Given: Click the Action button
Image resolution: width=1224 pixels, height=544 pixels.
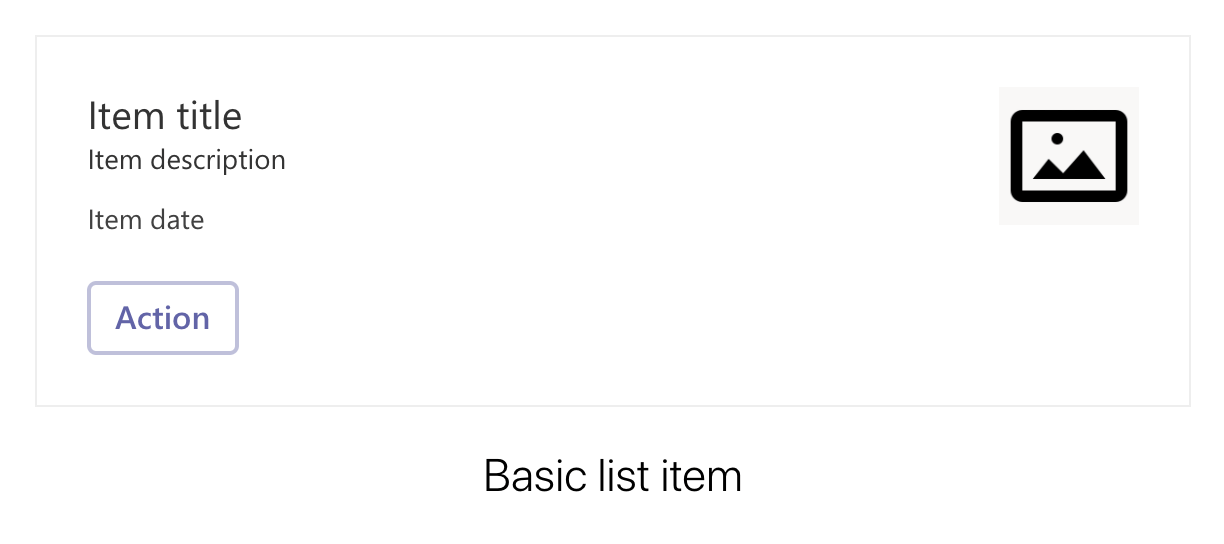Looking at the screenshot, I should pyautogui.click(x=163, y=318).
